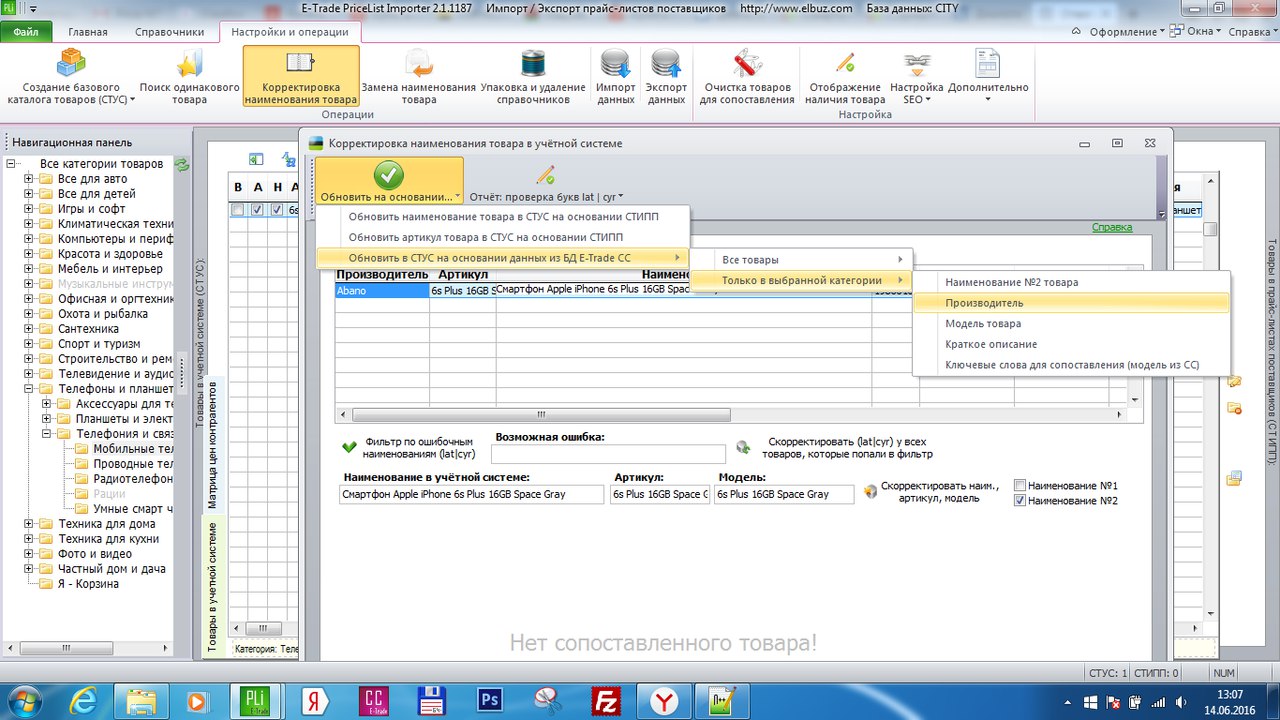
Task: Select the Я - Корзина tree item
Action: [89, 584]
